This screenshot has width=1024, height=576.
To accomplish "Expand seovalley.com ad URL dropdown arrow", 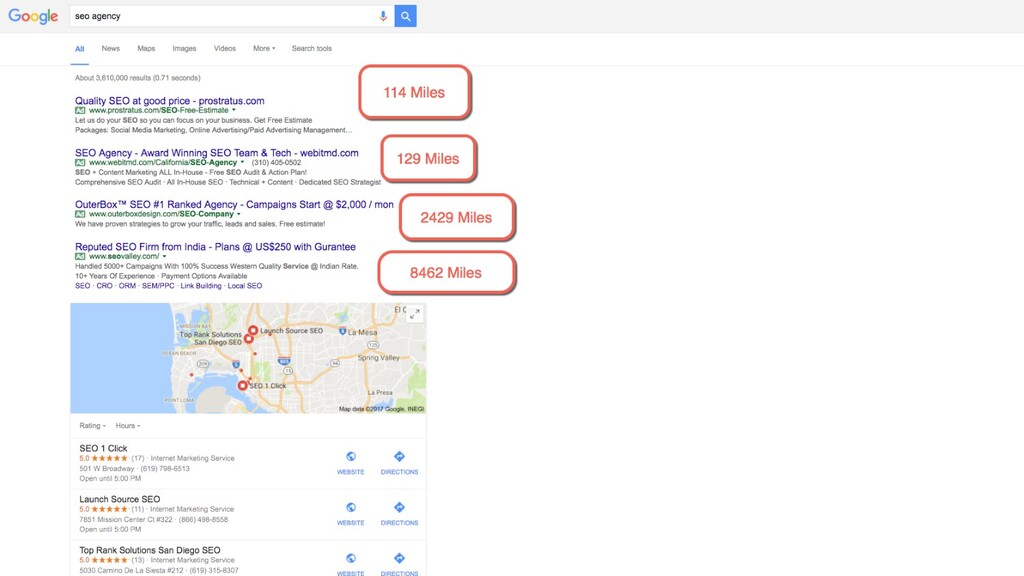I will click(164, 257).
